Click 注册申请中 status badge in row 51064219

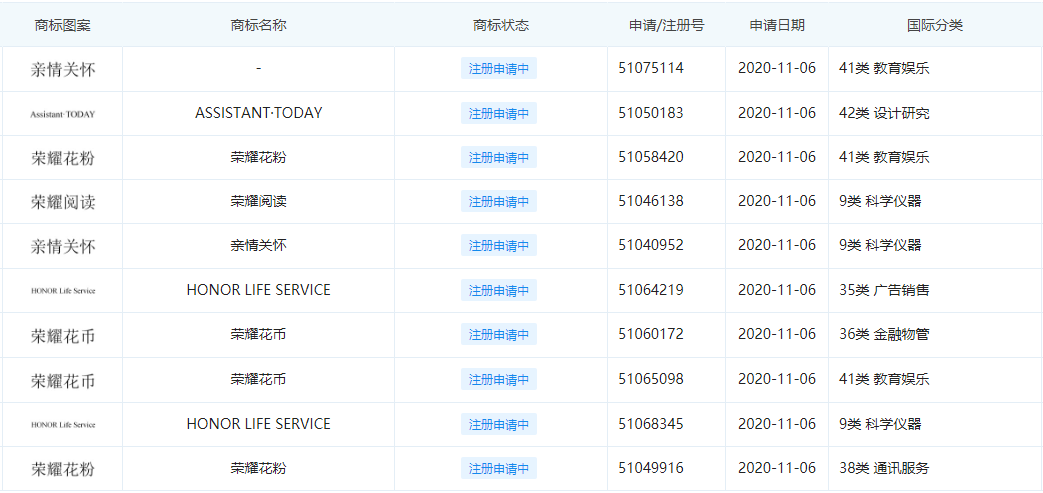(x=499, y=290)
